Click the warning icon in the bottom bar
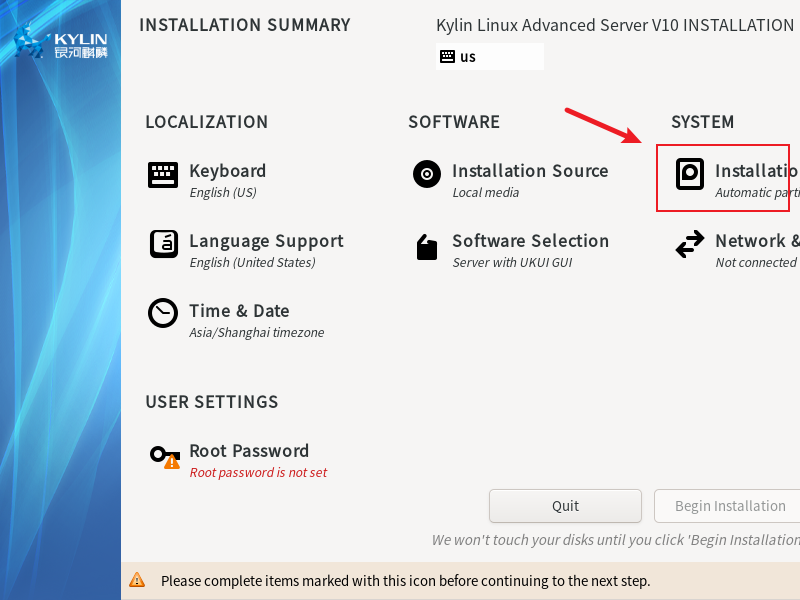 coord(137,580)
